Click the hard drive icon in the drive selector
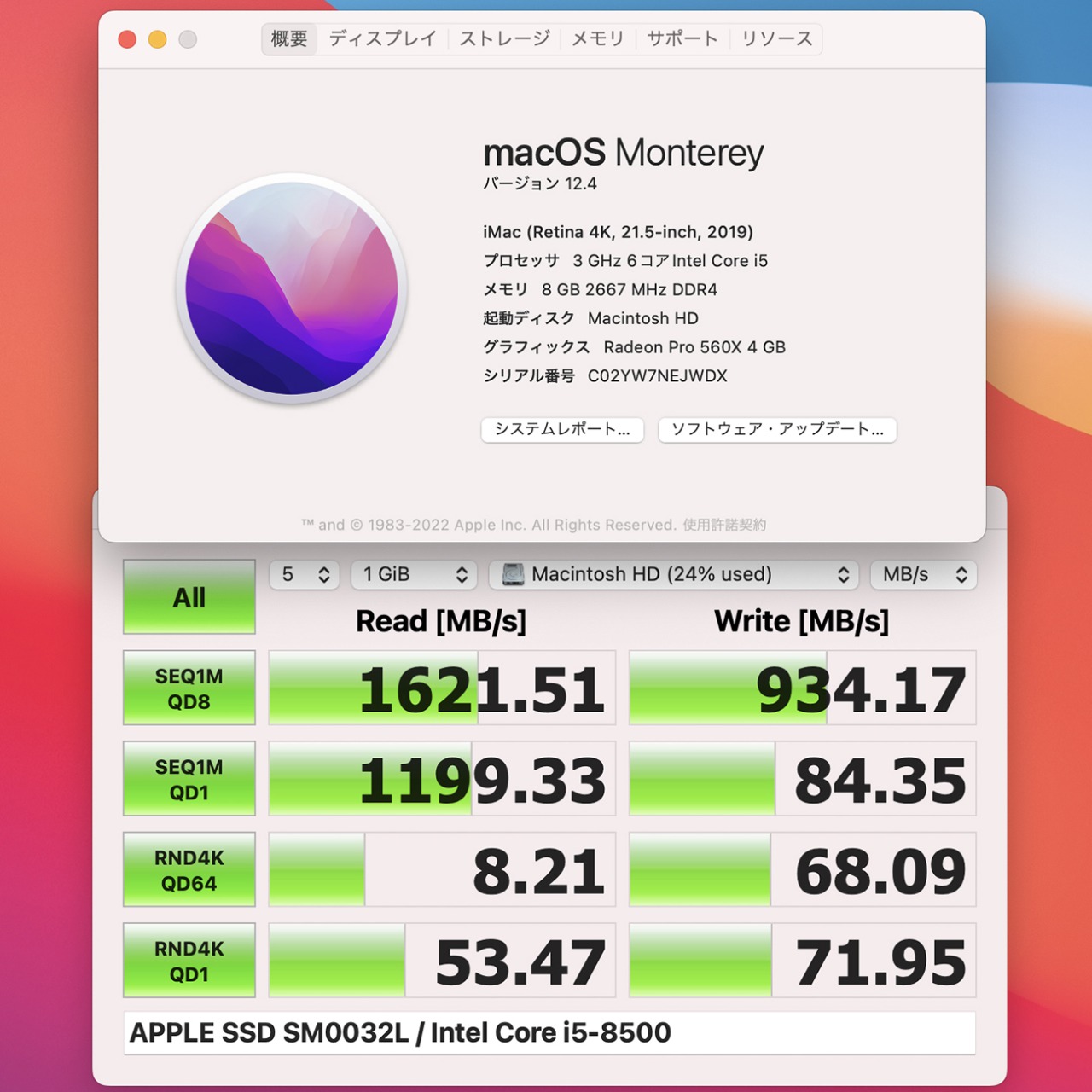 click(513, 574)
